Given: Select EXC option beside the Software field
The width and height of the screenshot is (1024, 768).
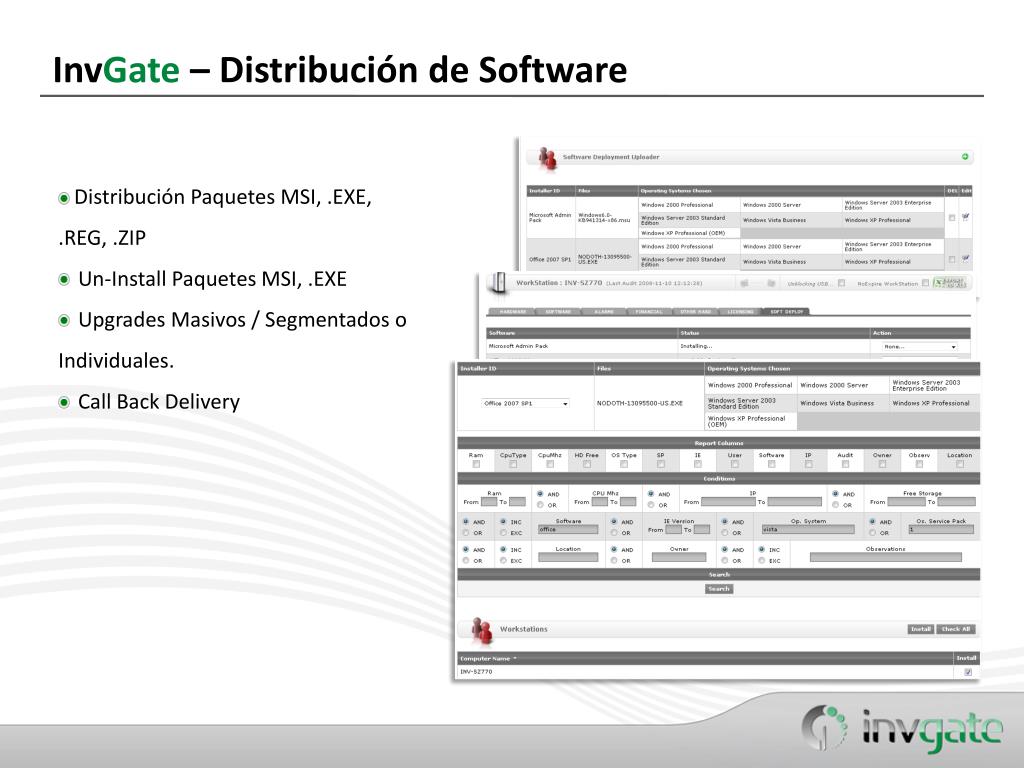Looking at the screenshot, I should (x=503, y=533).
